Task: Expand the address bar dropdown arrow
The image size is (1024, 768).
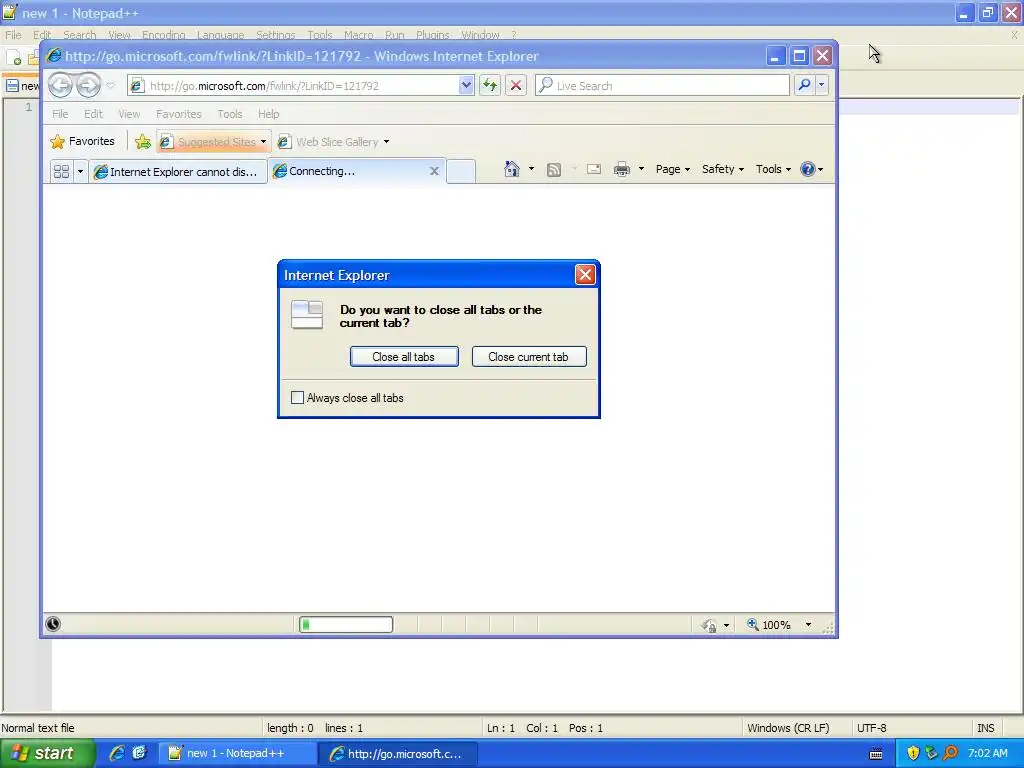Action: point(466,86)
